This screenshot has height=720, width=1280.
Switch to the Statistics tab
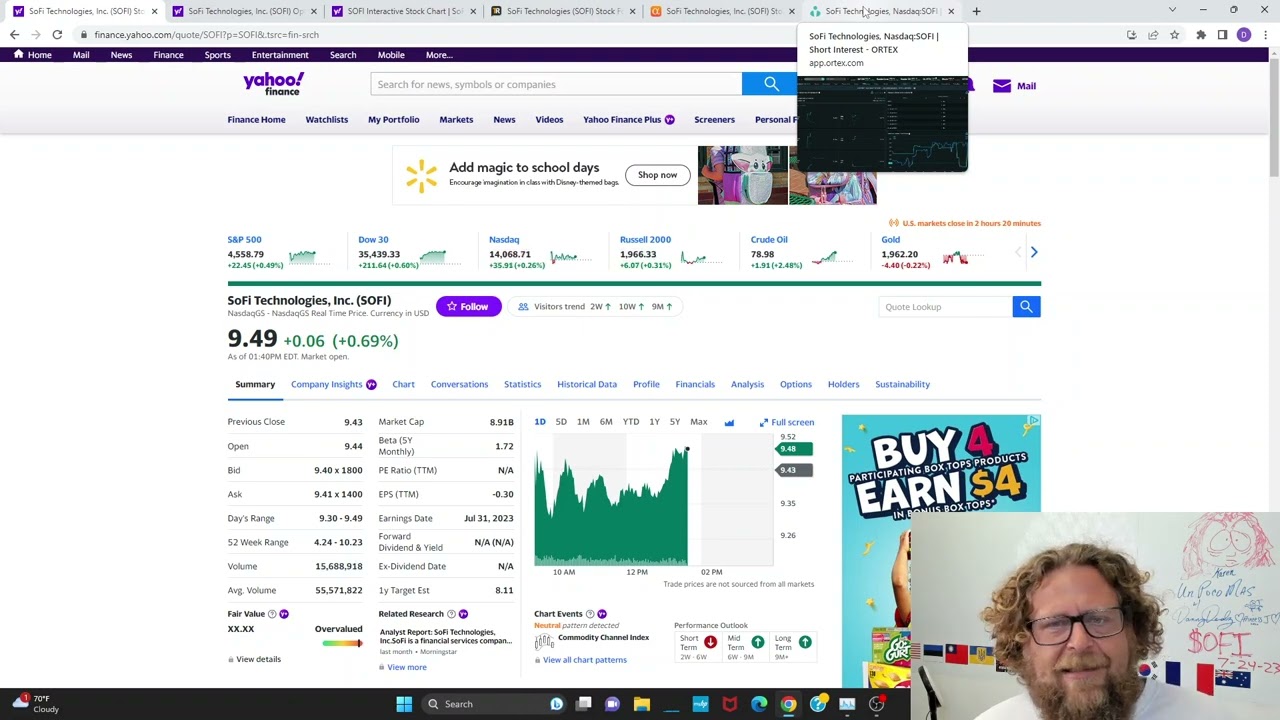pos(522,384)
